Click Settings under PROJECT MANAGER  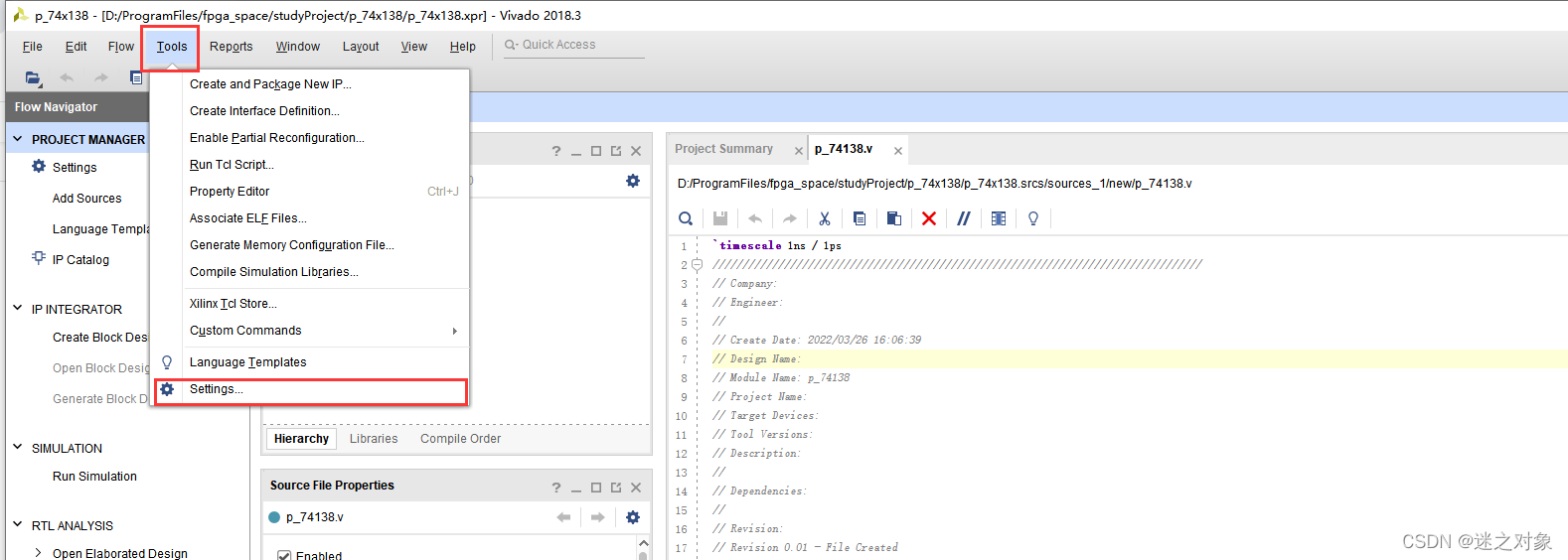[x=75, y=168]
